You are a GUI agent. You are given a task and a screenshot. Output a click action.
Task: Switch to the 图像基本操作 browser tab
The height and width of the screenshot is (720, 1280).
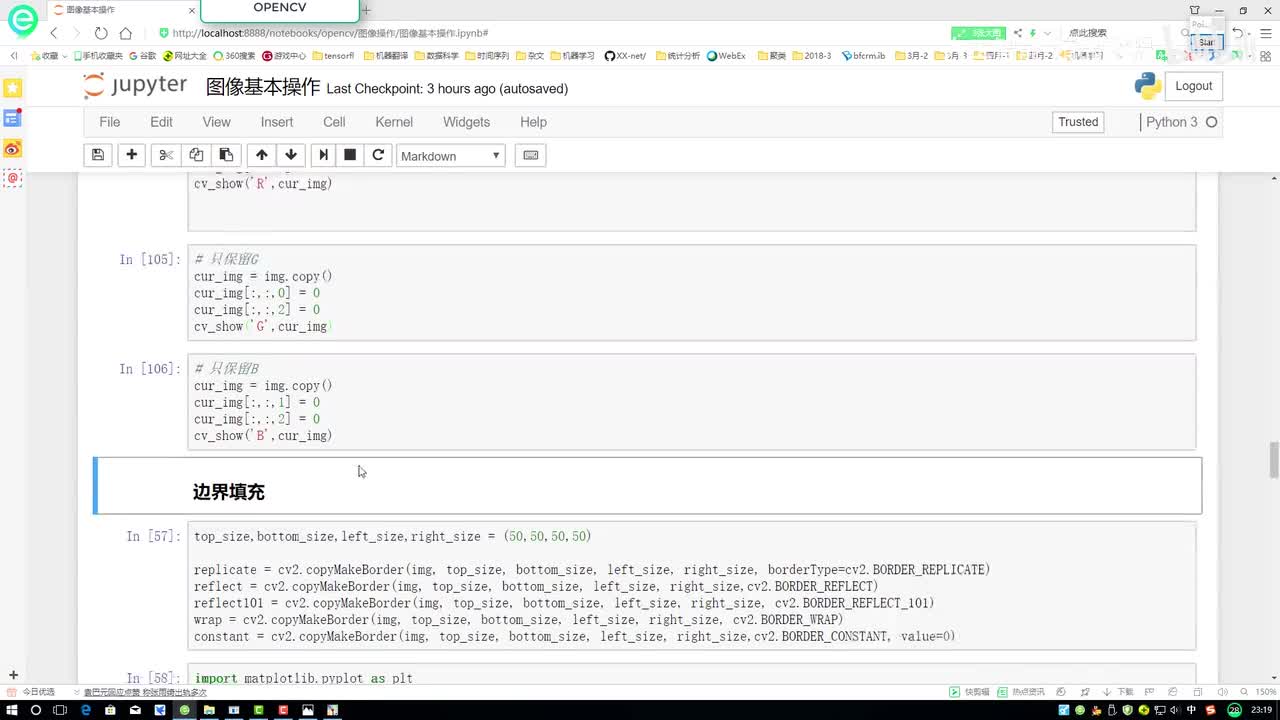click(122, 10)
